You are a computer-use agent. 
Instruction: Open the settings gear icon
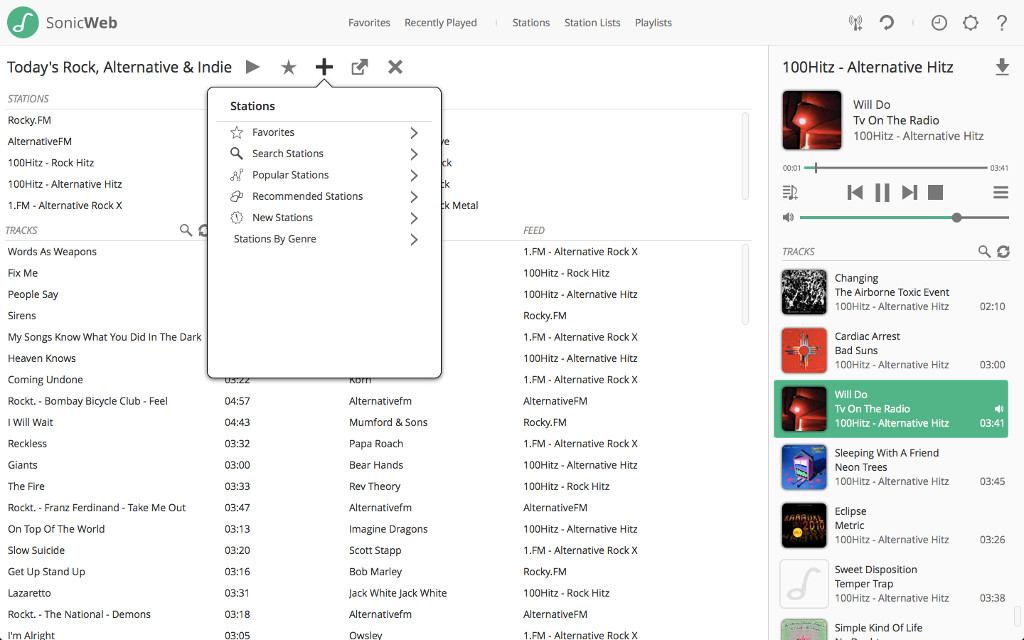pyautogui.click(x=970, y=22)
